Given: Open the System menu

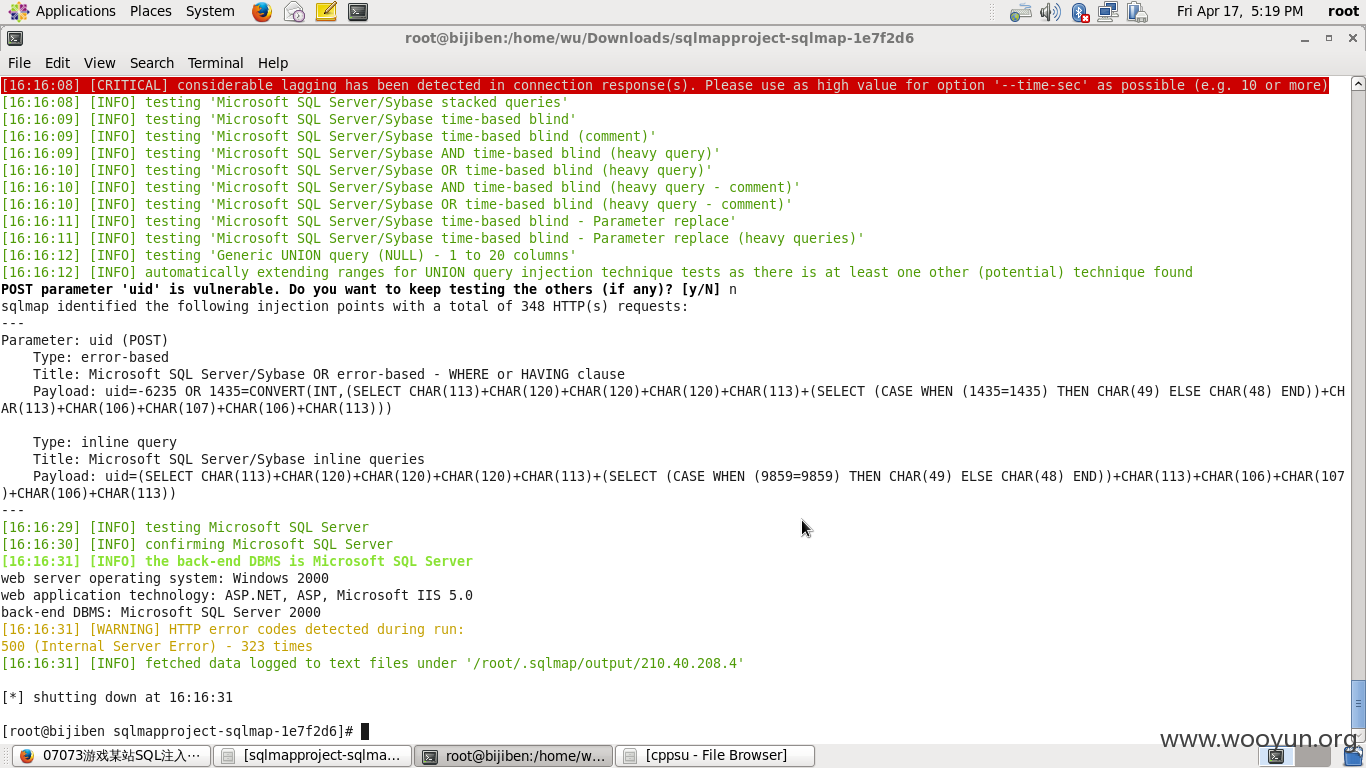Looking at the screenshot, I should (210, 11).
